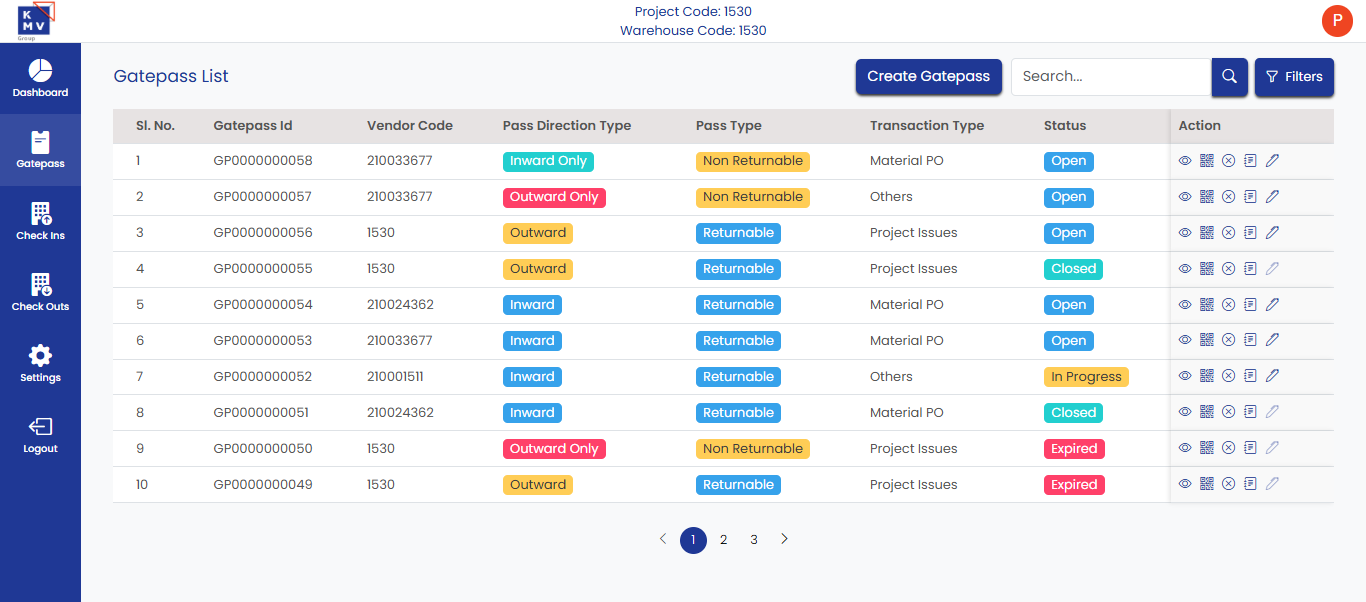Go to page 2 of gatepass list
Viewport: 1366px width, 602px height.
723,540
